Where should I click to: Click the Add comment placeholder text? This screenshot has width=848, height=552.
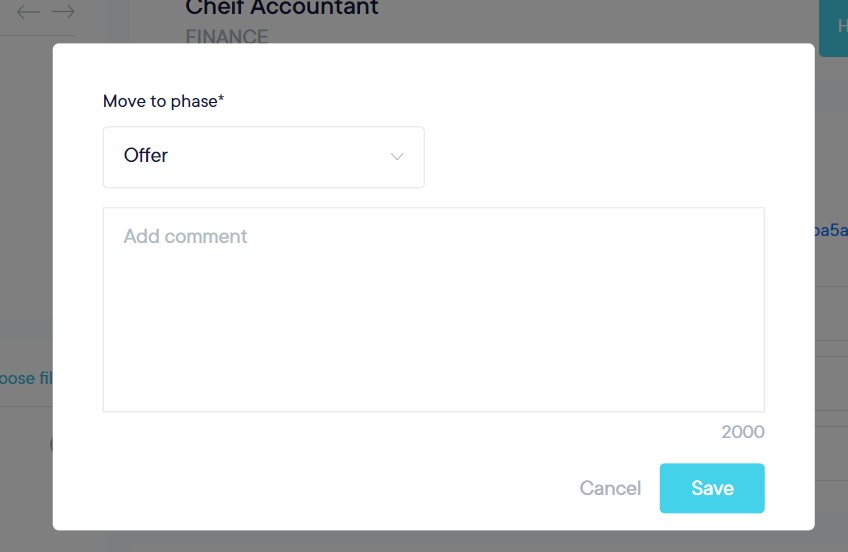[x=185, y=237]
